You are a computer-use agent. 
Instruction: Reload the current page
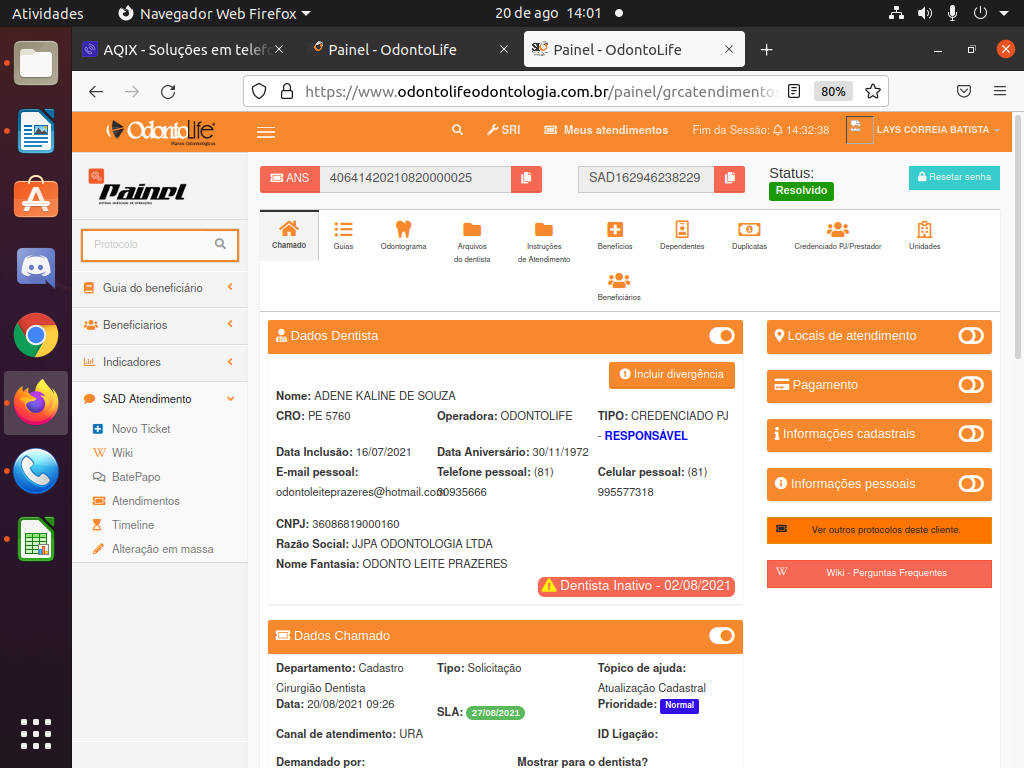[168, 91]
